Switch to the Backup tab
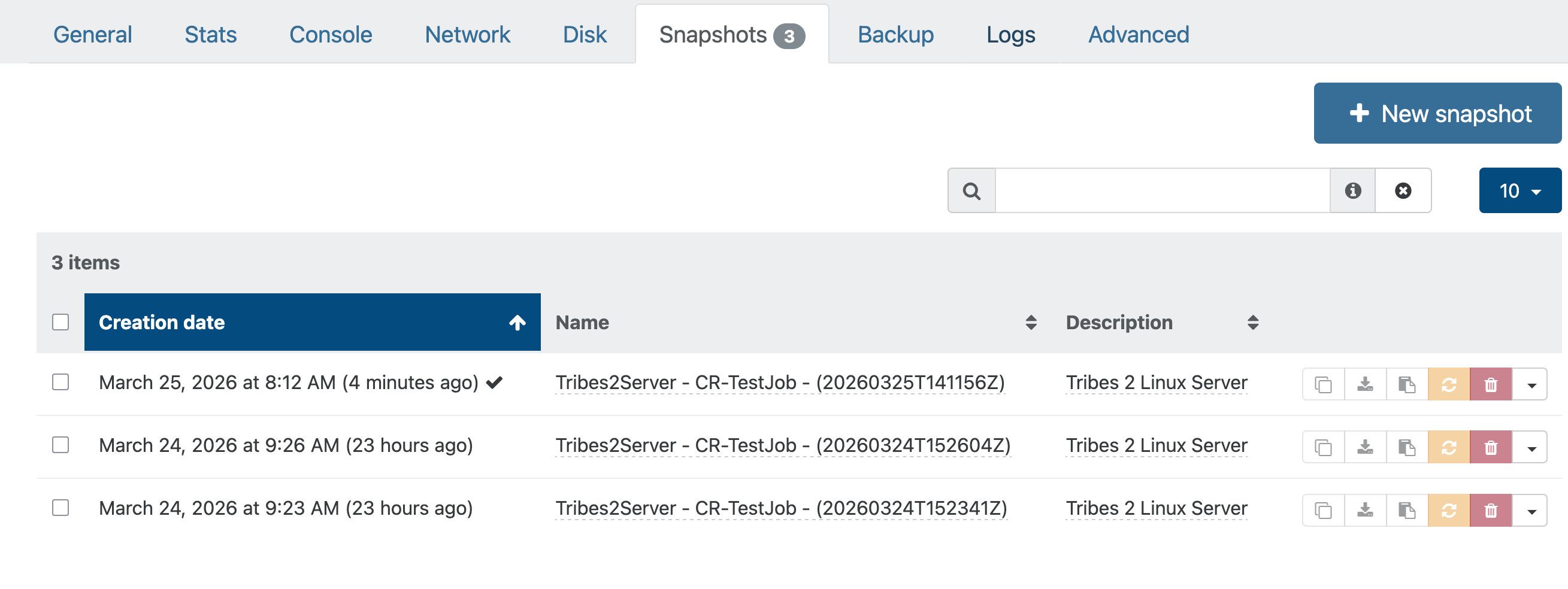Viewport: 1568px width, 589px height. tap(895, 35)
